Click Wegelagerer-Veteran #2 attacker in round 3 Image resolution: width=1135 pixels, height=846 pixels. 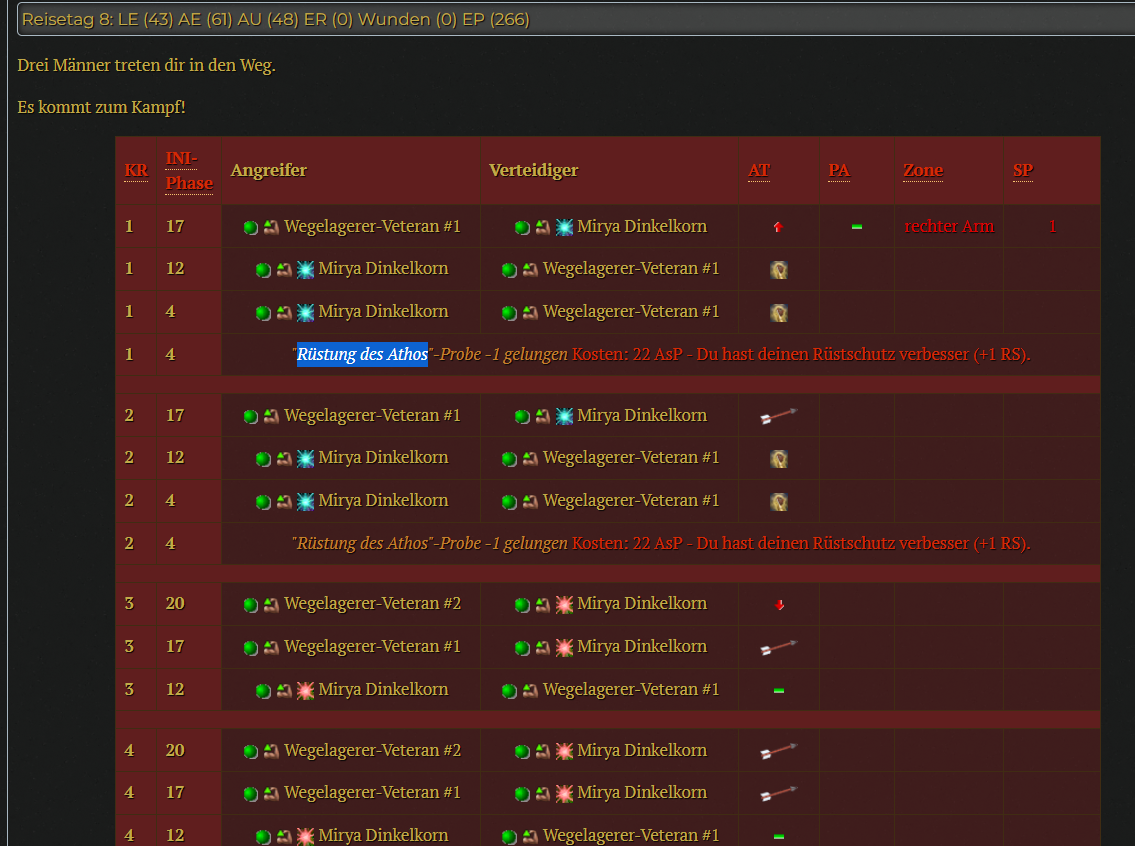coord(372,604)
